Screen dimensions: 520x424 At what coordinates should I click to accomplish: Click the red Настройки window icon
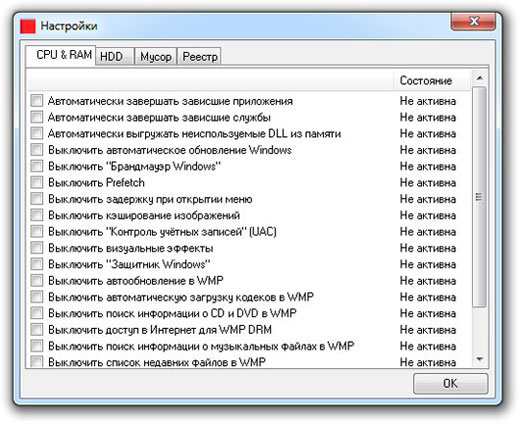(x=28, y=26)
